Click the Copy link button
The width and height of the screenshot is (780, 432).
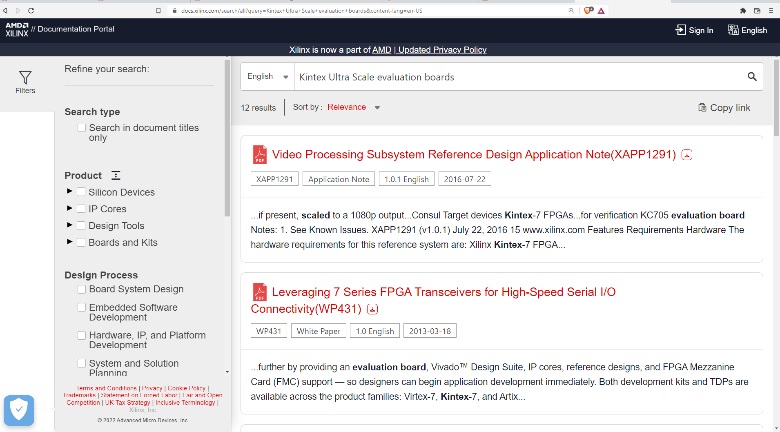click(724, 108)
